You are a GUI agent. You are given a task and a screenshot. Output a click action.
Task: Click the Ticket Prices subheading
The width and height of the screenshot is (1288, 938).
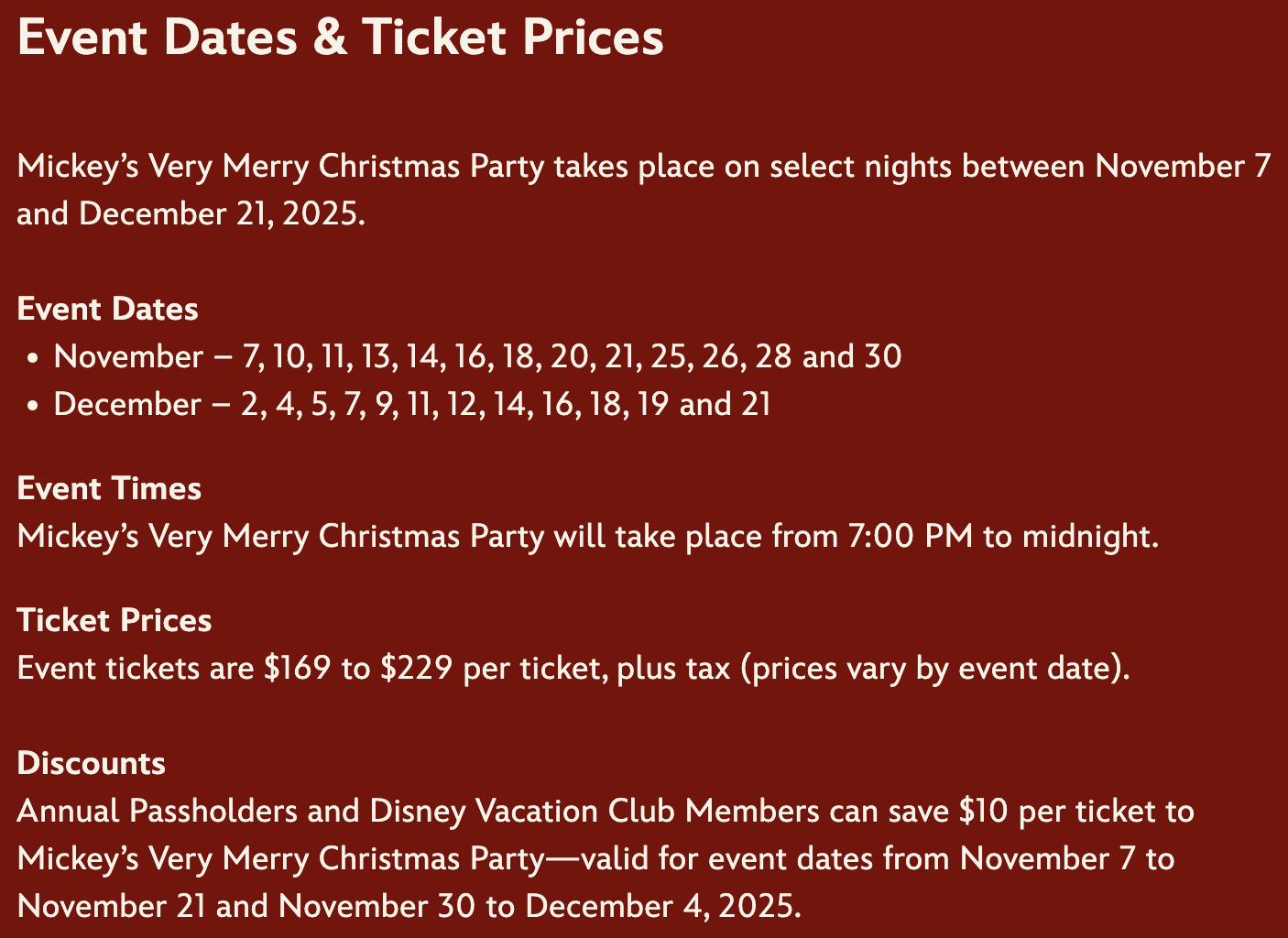(115, 620)
